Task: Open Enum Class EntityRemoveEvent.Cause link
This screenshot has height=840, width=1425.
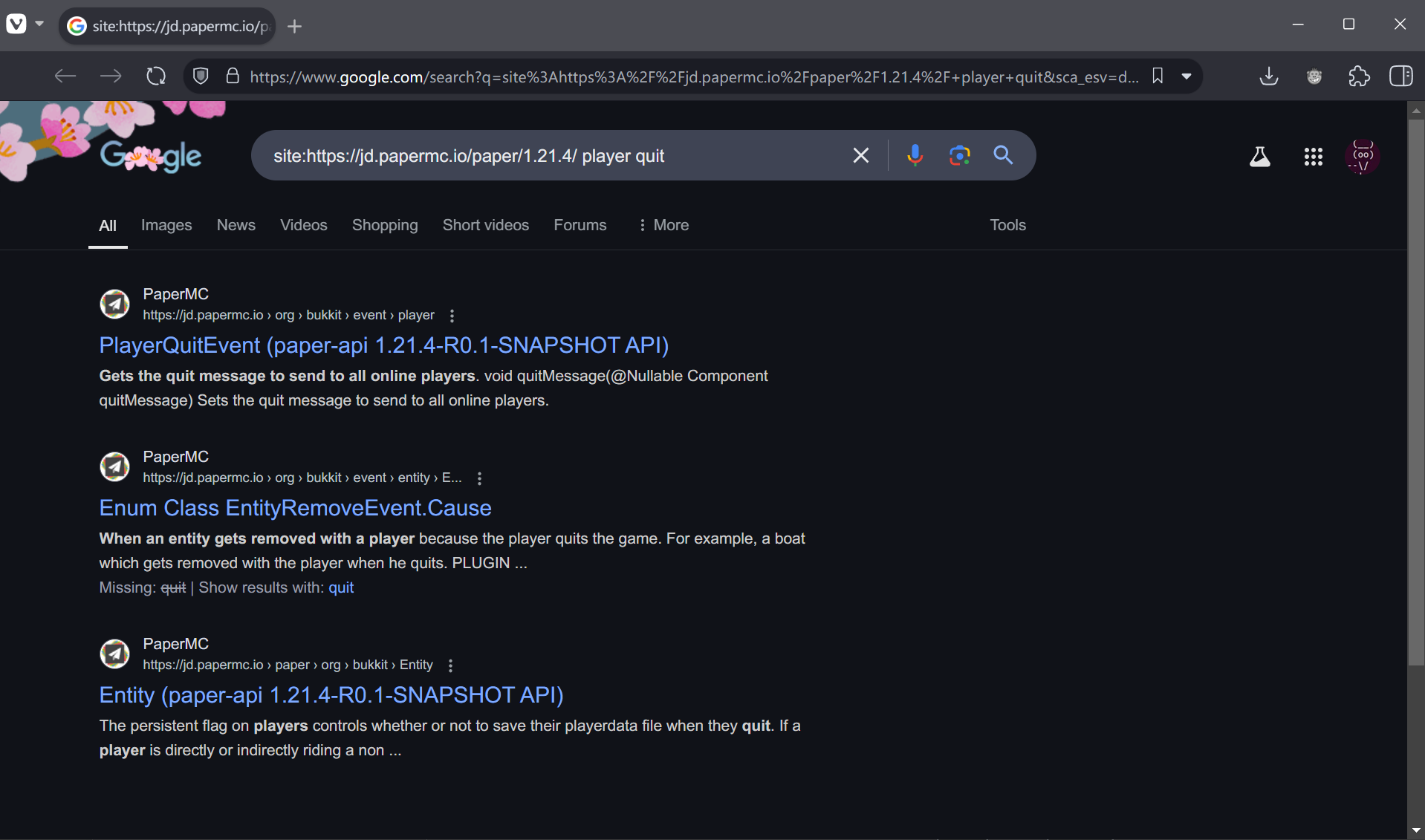Action: [295, 508]
